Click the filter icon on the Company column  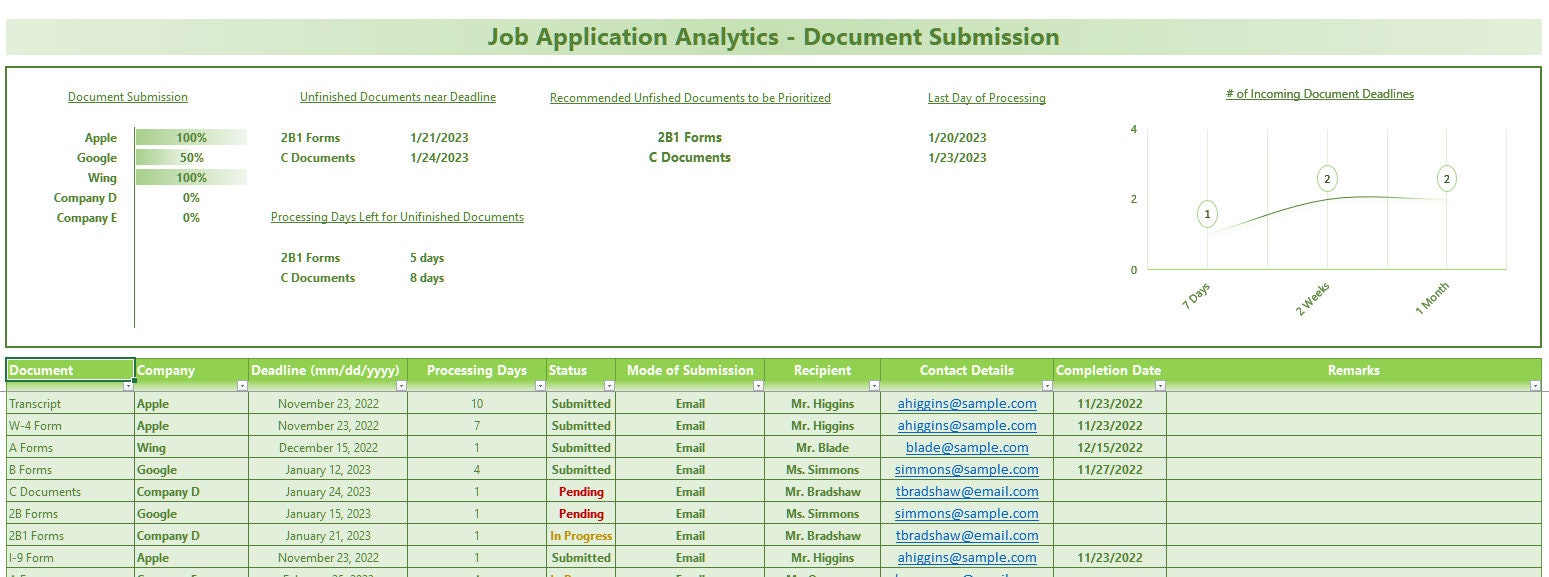pos(242,384)
